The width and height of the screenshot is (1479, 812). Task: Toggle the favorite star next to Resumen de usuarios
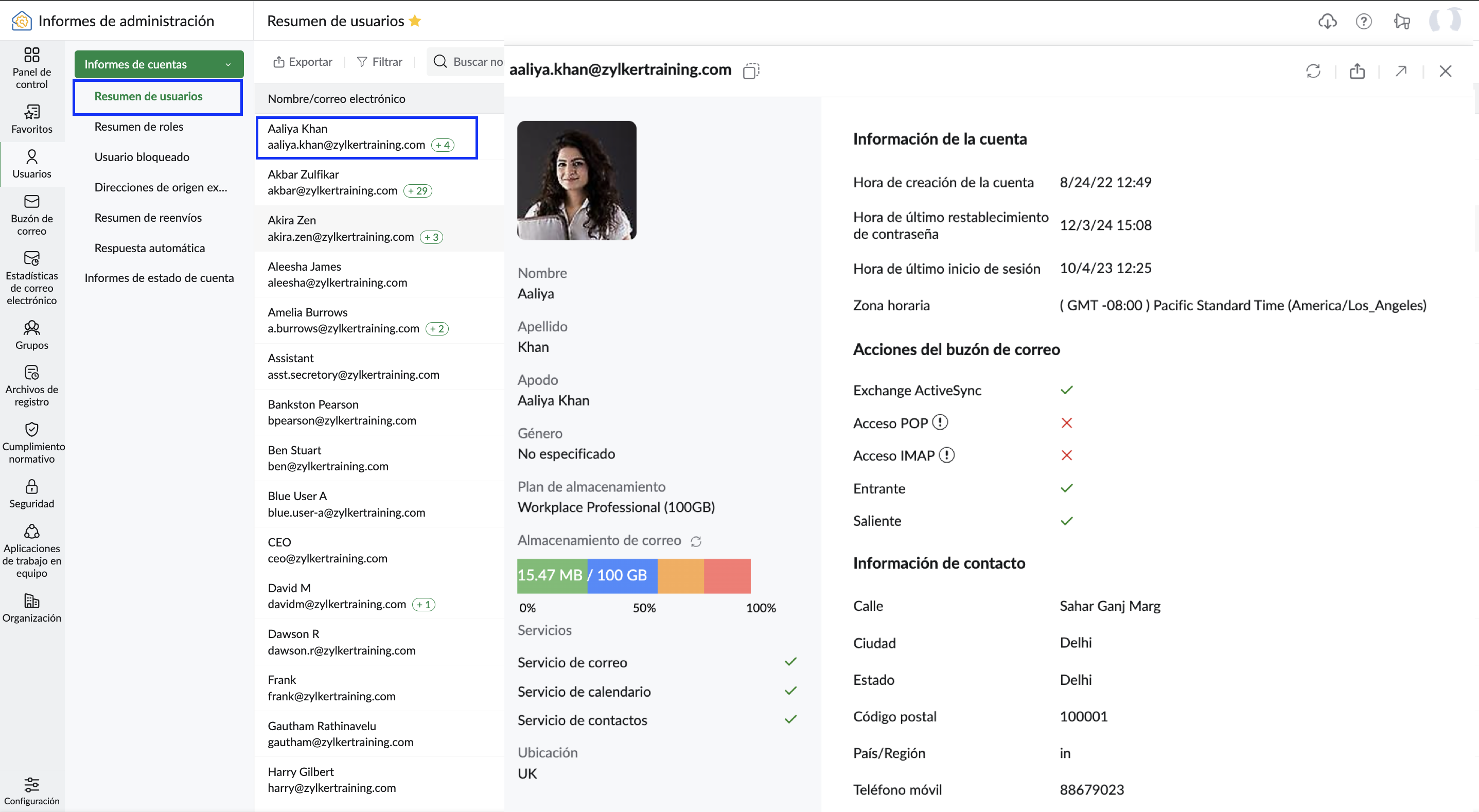click(x=415, y=21)
